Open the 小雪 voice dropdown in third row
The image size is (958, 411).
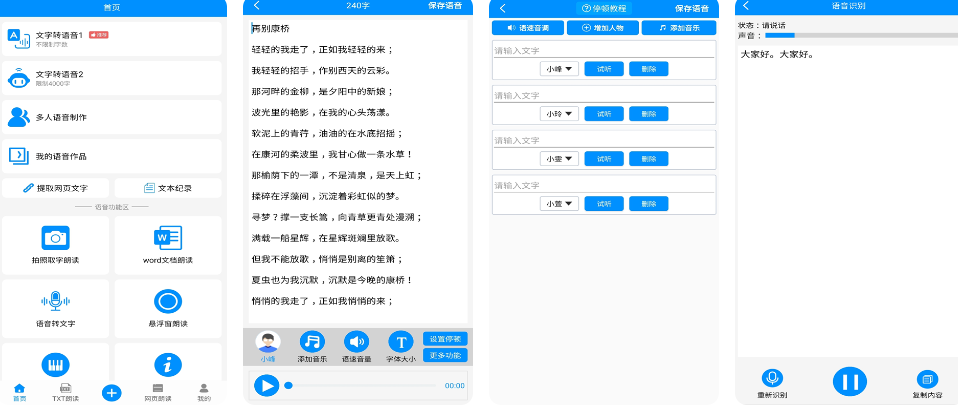559,159
